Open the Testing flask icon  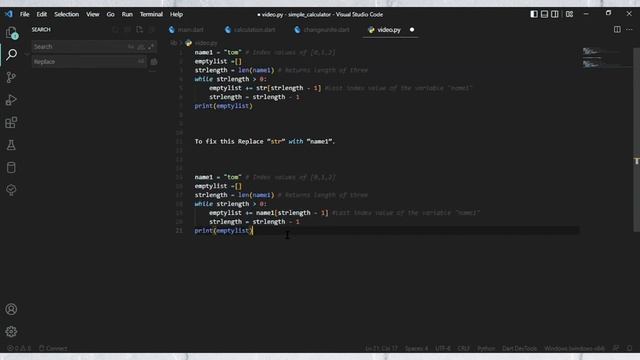pyautogui.click(x=11, y=145)
